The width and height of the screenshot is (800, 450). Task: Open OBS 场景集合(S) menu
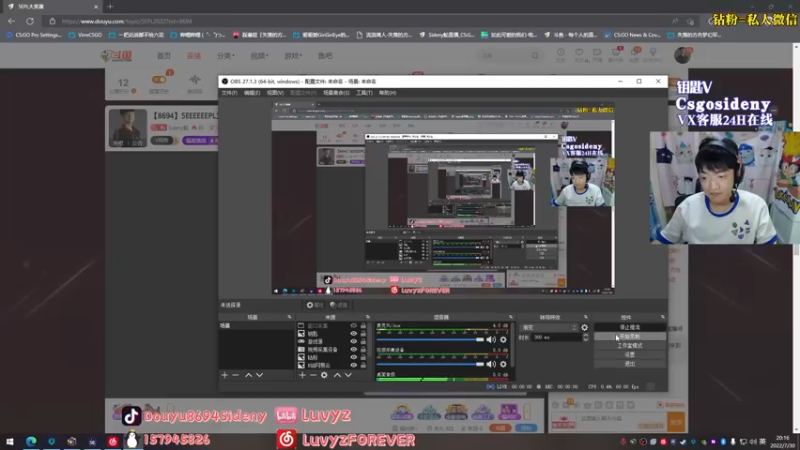[336, 93]
